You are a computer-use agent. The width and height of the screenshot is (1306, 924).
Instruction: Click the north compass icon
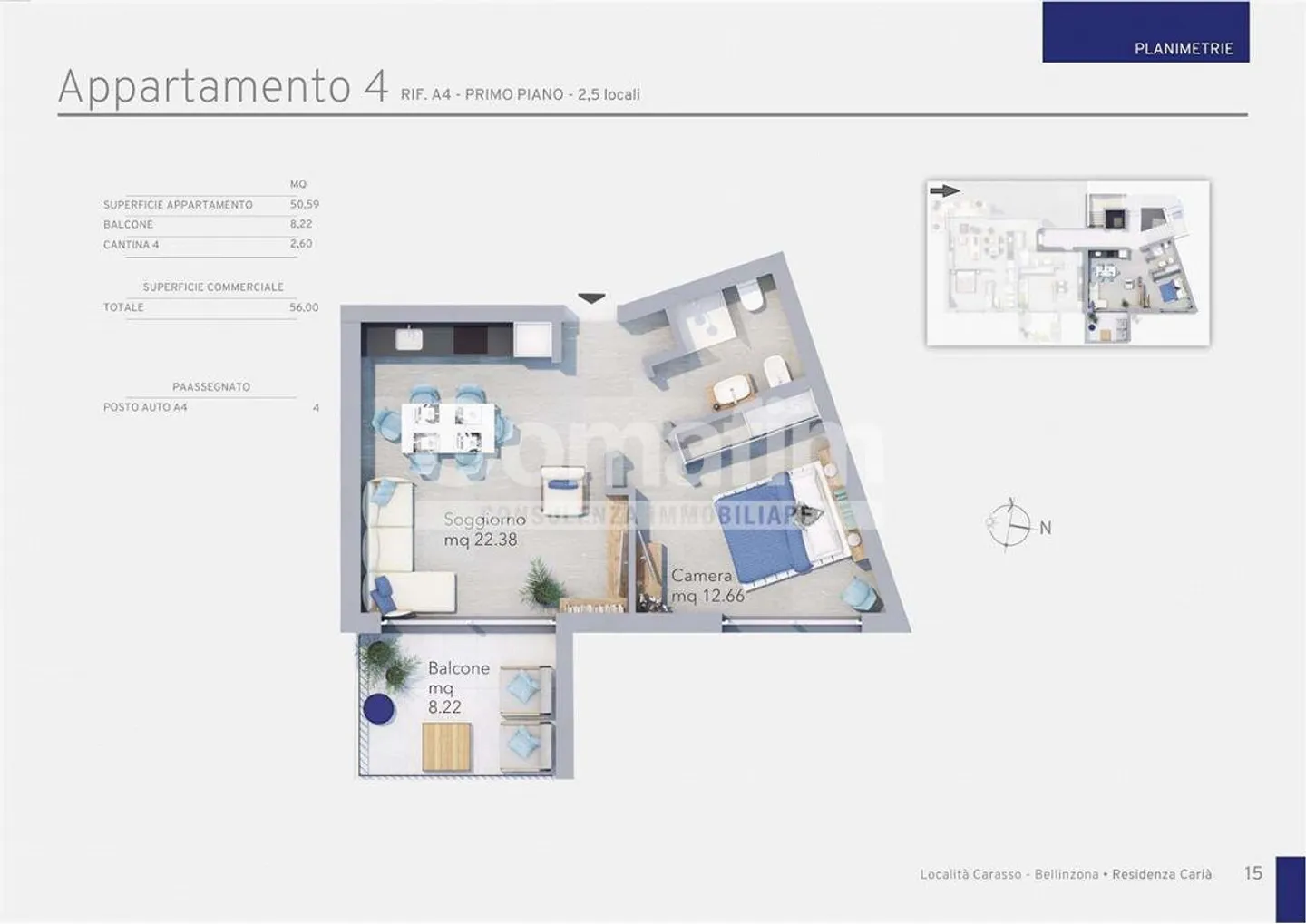(1010, 524)
